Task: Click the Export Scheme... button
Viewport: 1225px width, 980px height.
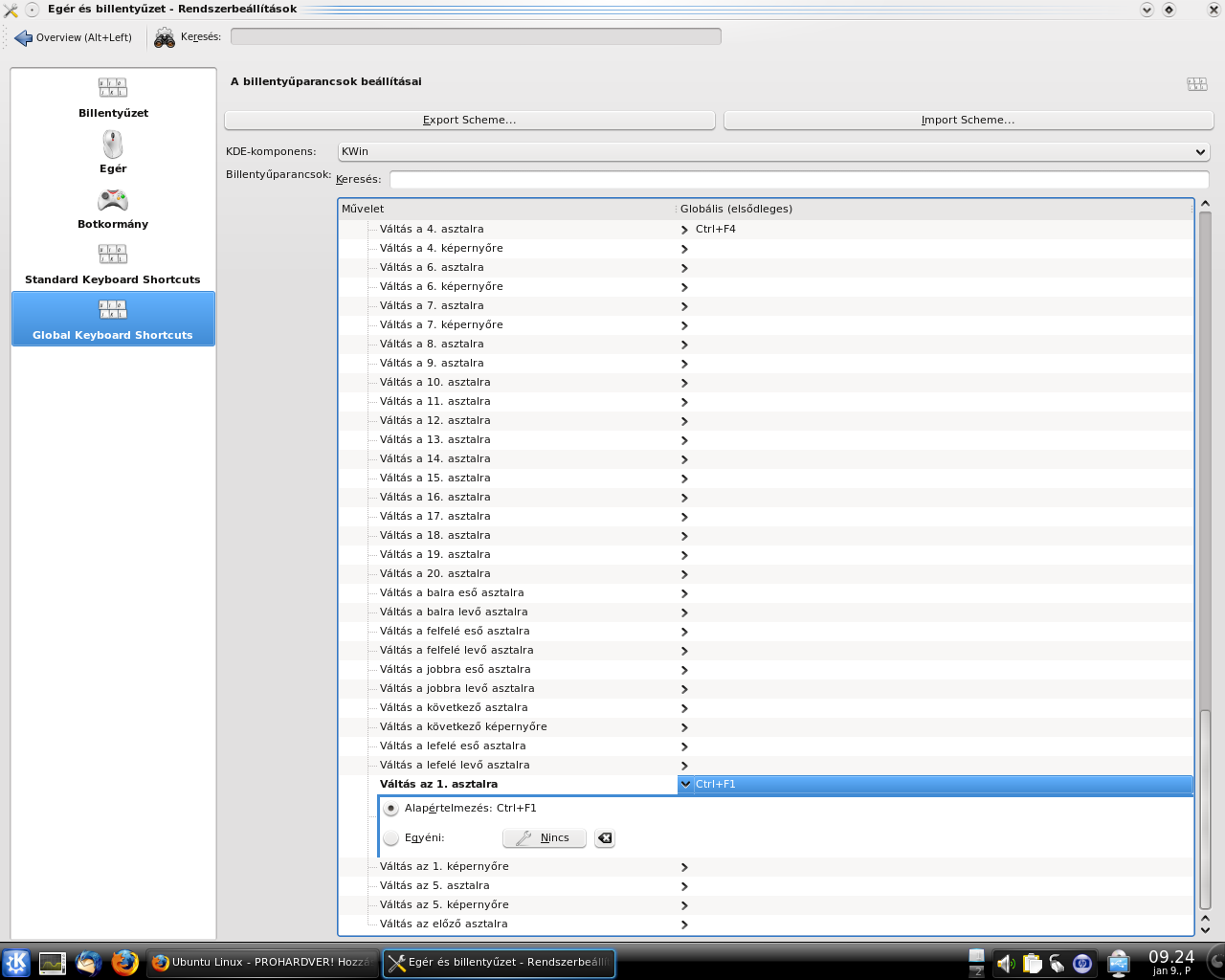Action: [470, 120]
